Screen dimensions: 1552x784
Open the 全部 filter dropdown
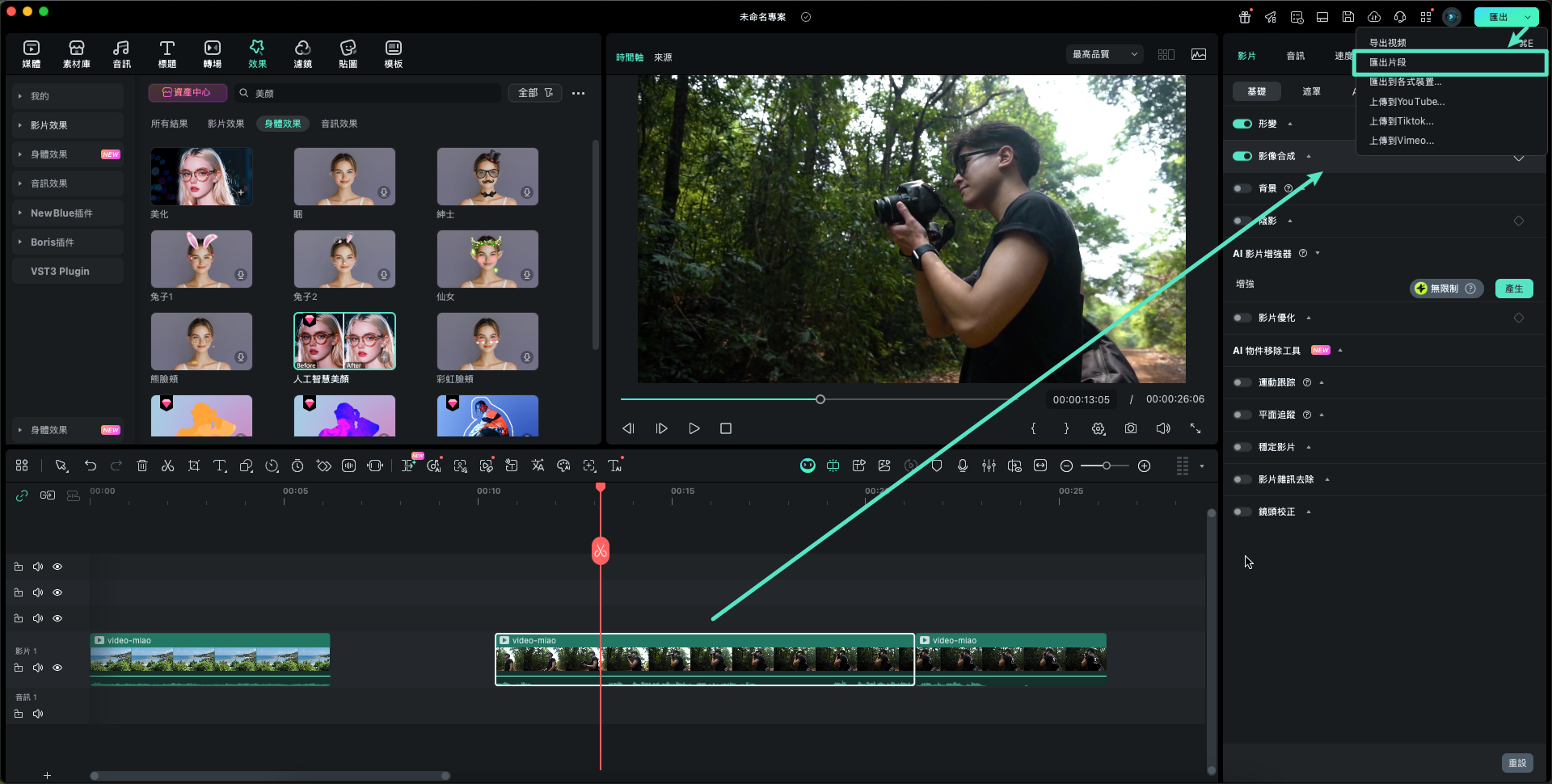pyautogui.click(x=535, y=93)
